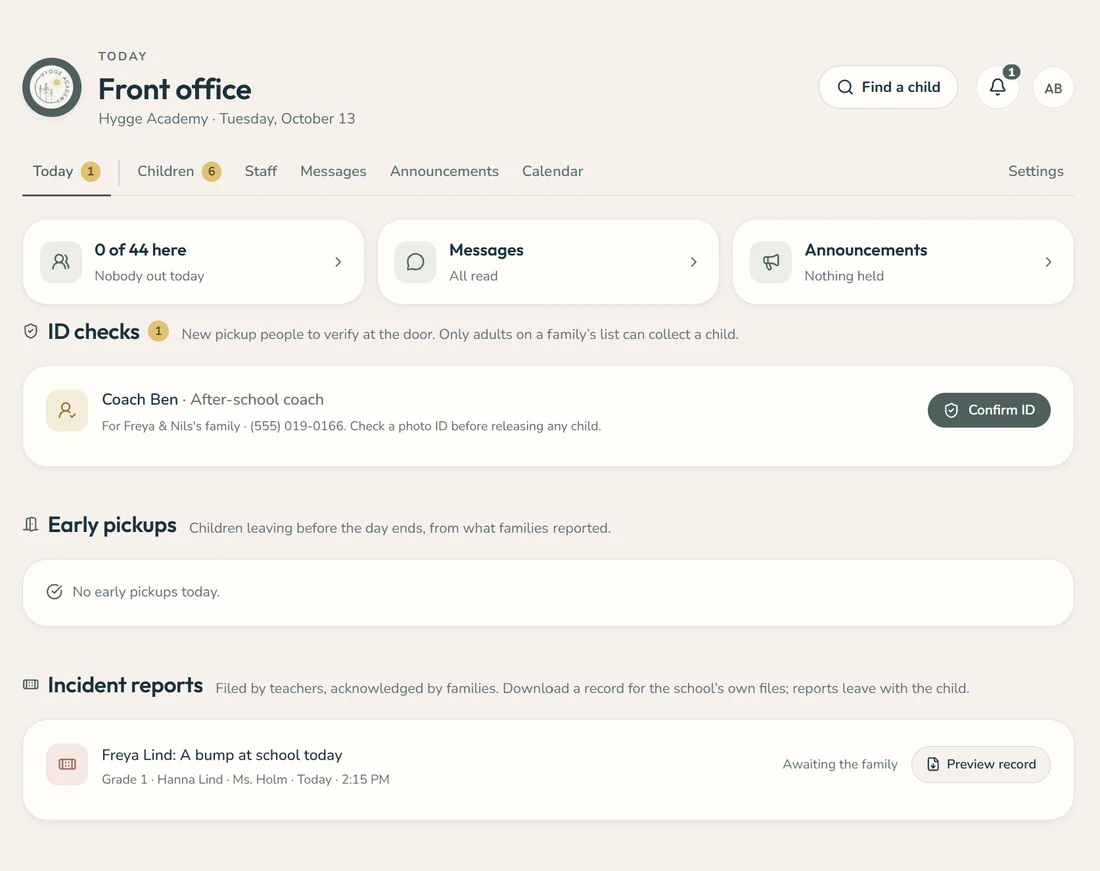The image size is (1100, 871).
Task: Click the megaphone Announcements card icon
Action: [771, 262]
